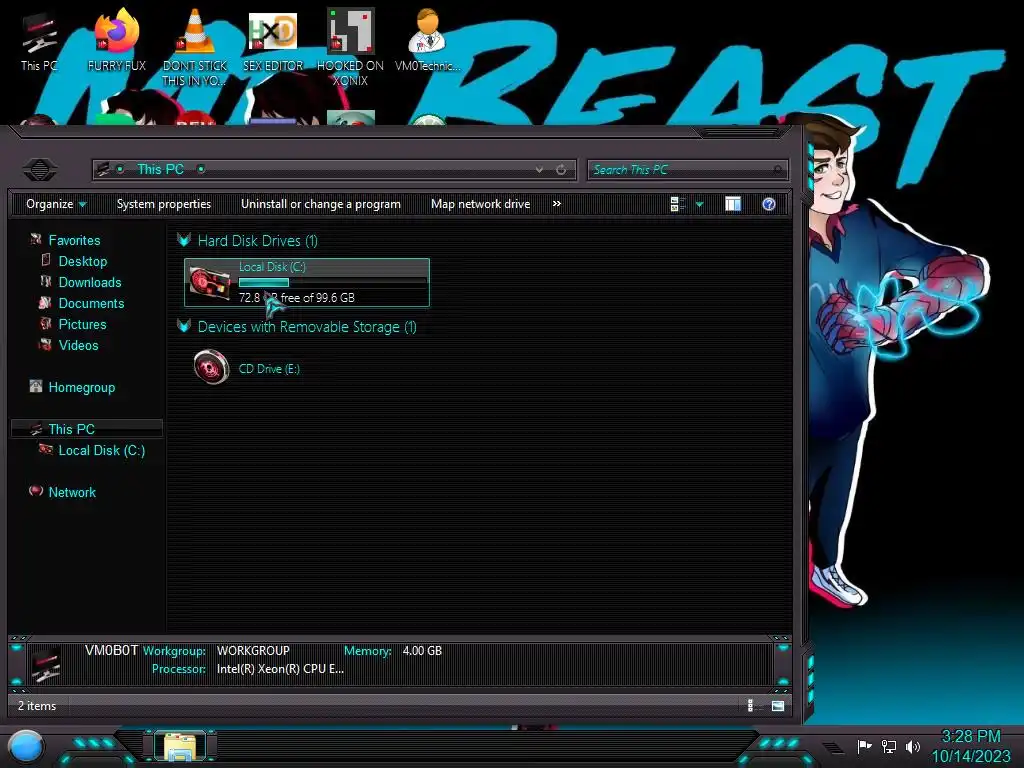Open Desktop under Favorites
The width and height of the screenshot is (1024, 768).
[x=83, y=261]
